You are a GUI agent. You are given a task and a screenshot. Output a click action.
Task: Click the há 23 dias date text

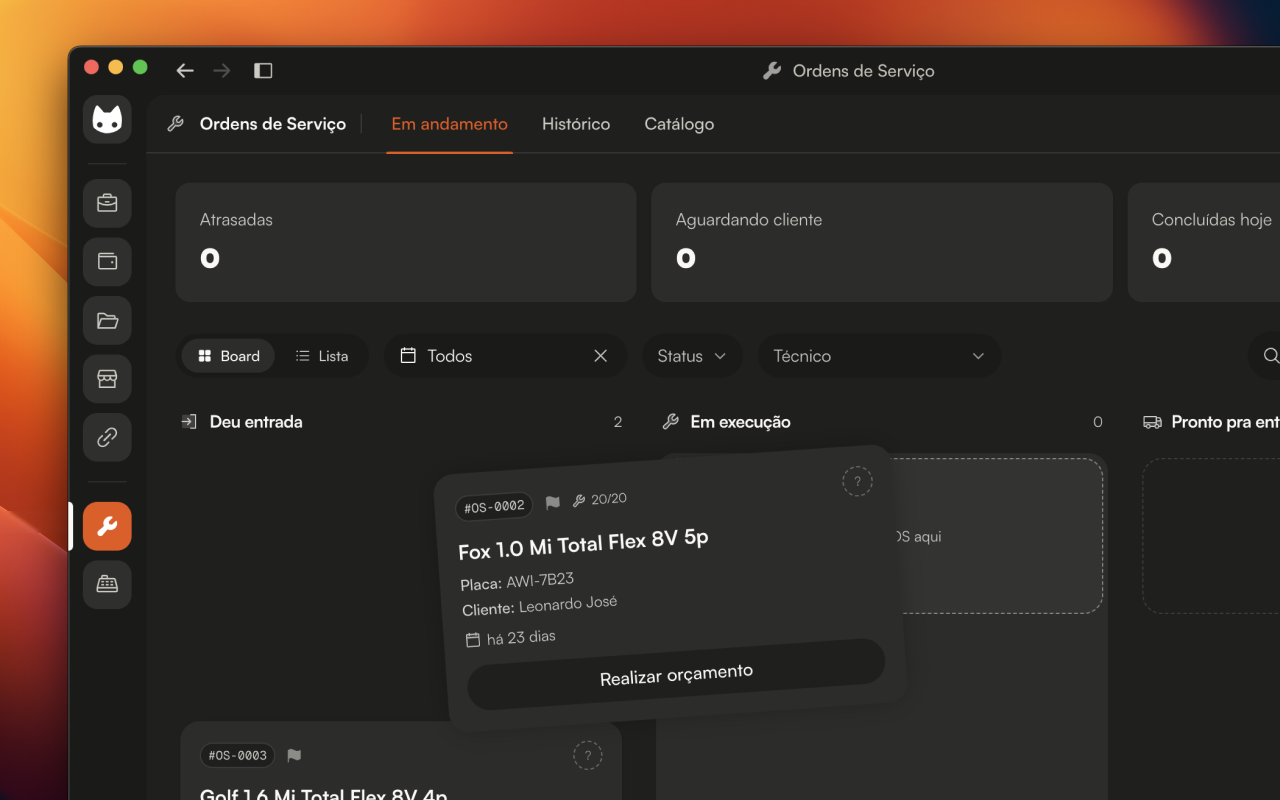pyautogui.click(x=521, y=637)
